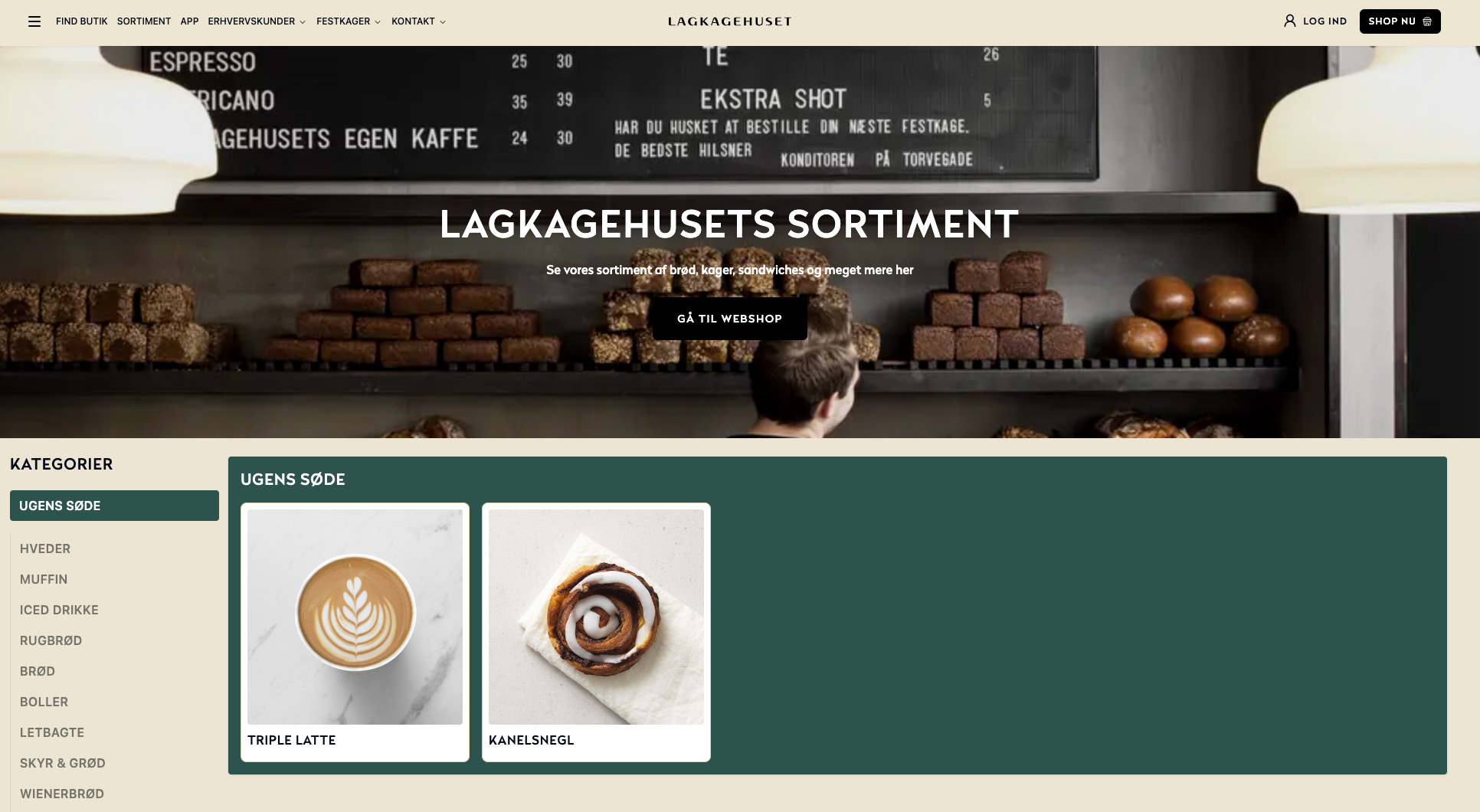Viewport: 1480px width, 812px height.
Task: Click the Log ind link
Action: pyautogui.click(x=1324, y=21)
